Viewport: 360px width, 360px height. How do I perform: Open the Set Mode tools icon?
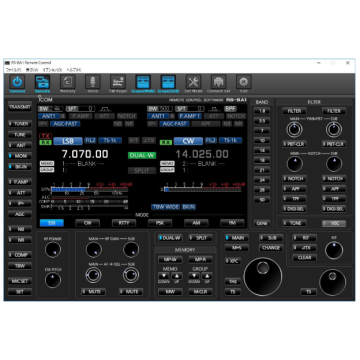coord(194,82)
